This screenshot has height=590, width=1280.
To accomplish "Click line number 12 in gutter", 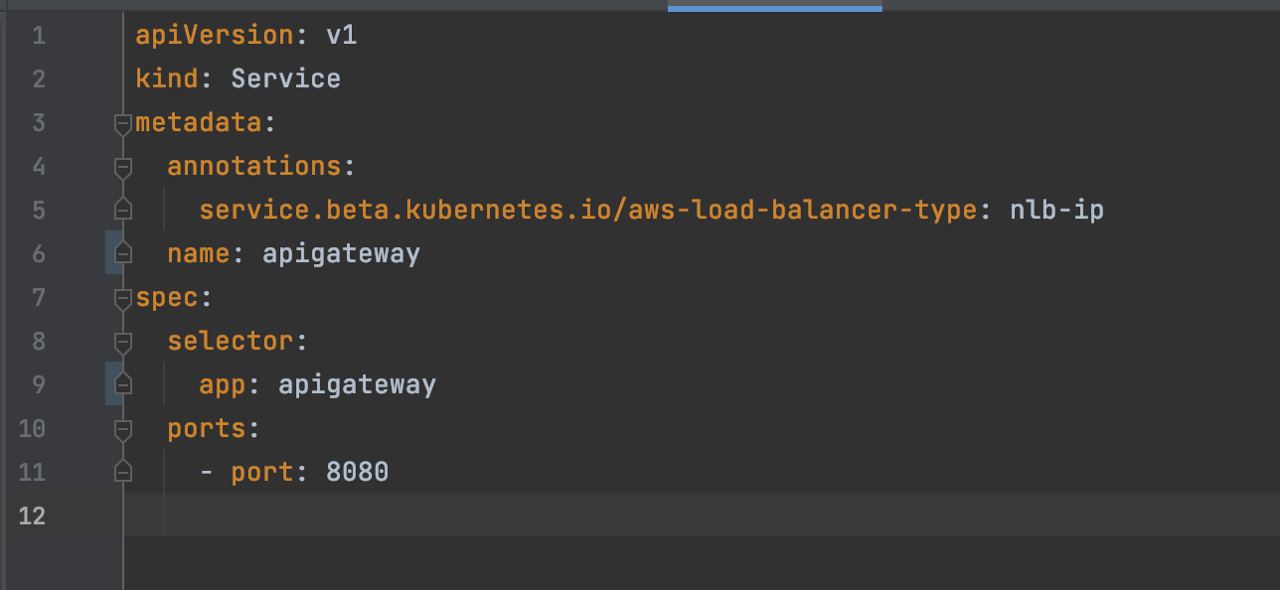I will point(32,516).
